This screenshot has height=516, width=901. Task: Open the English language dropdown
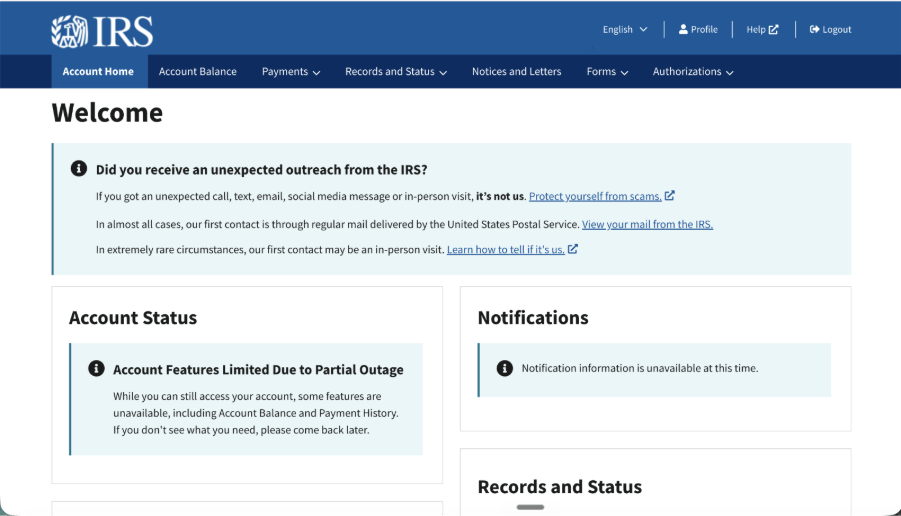pos(625,29)
